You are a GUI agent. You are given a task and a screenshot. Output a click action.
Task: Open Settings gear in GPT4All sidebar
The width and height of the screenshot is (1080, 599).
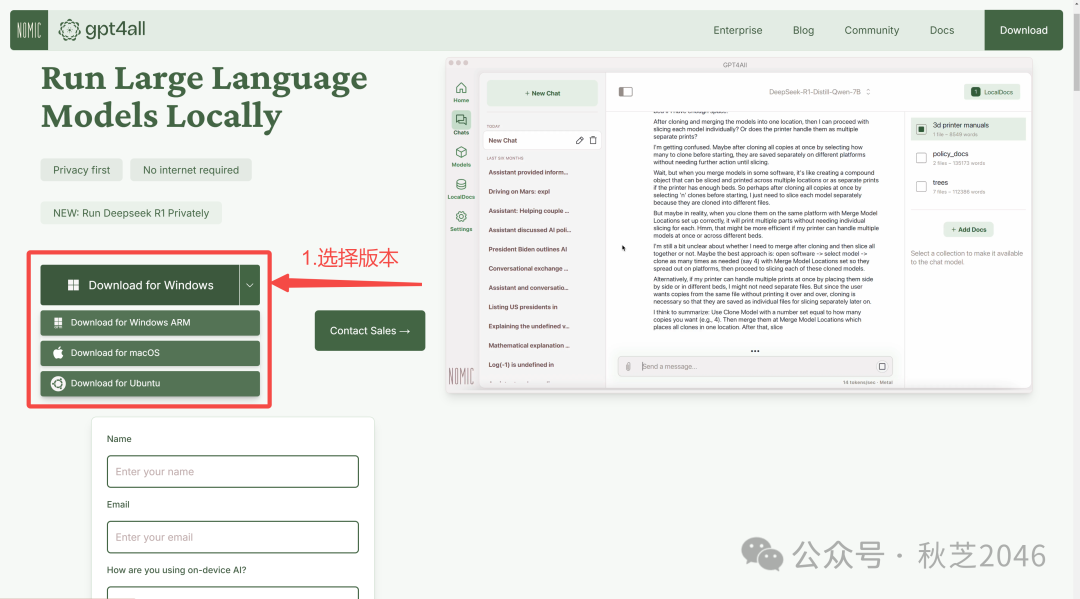tap(461, 220)
